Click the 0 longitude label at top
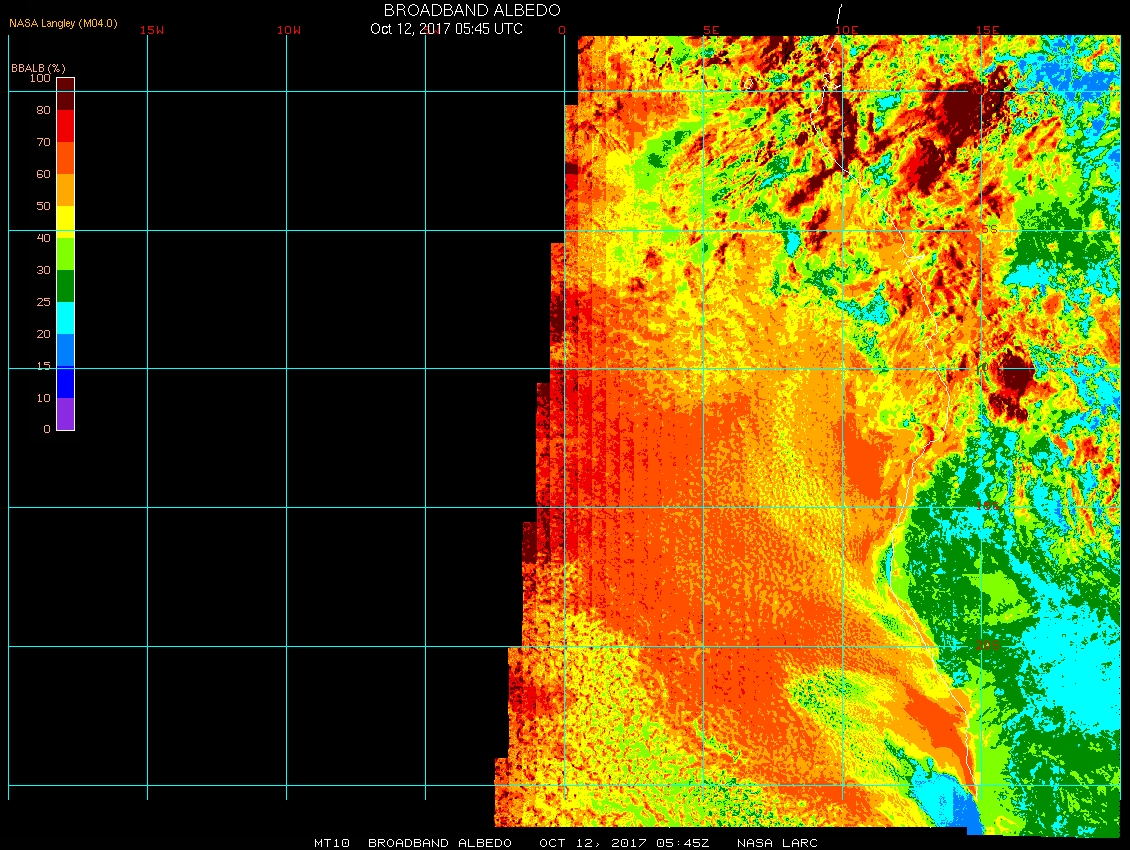 pos(562,30)
